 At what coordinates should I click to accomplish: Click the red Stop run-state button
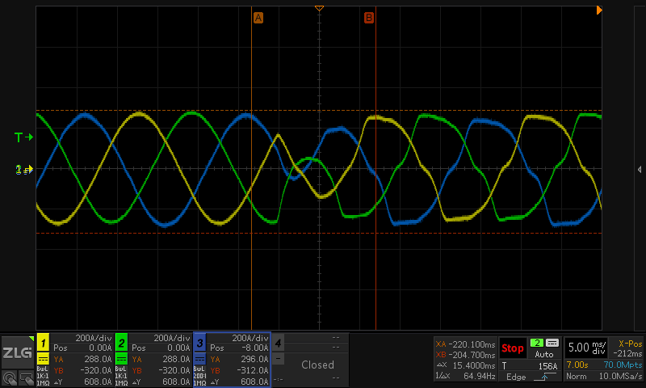[x=513, y=348]
